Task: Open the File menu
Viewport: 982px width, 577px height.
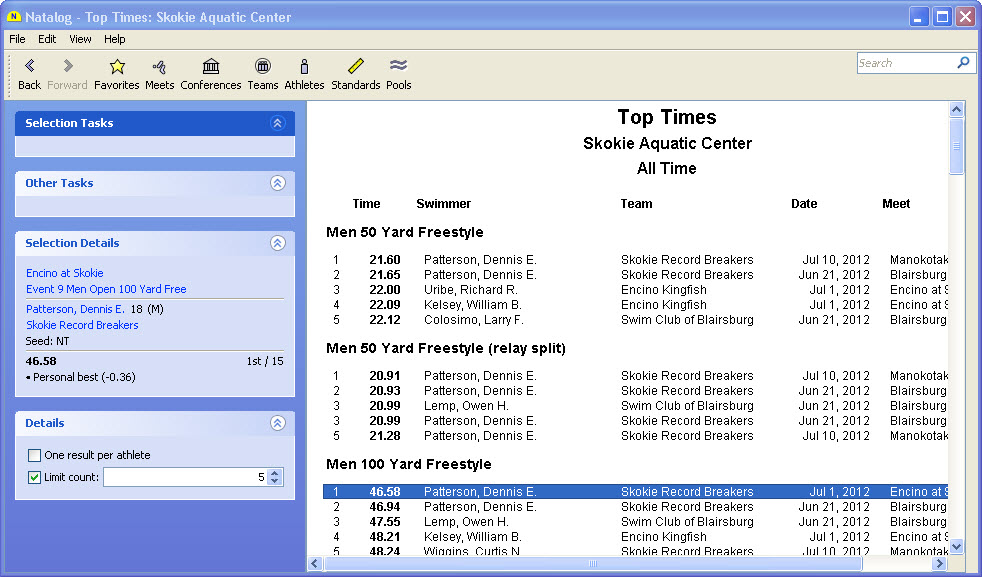Action: click(x=17, y=39)
